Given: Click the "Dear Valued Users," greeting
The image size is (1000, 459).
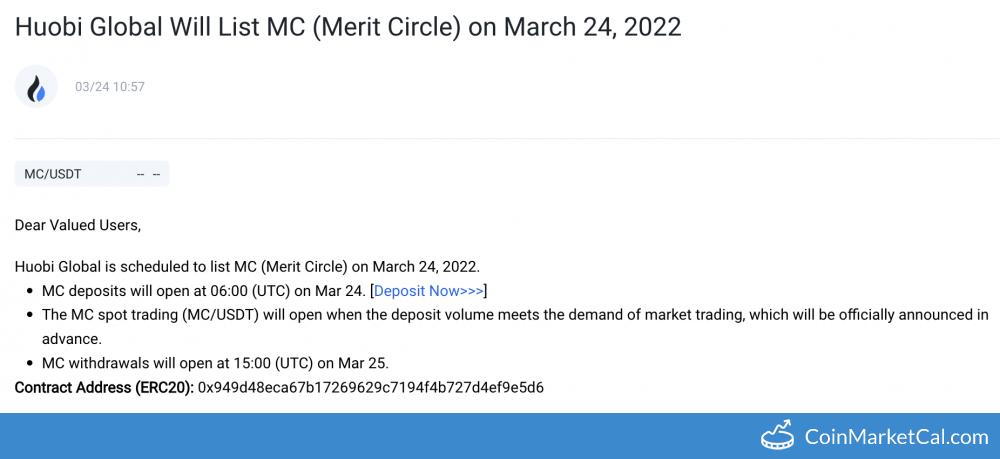Looking at the screenshot, I should [x=78, y=225].
